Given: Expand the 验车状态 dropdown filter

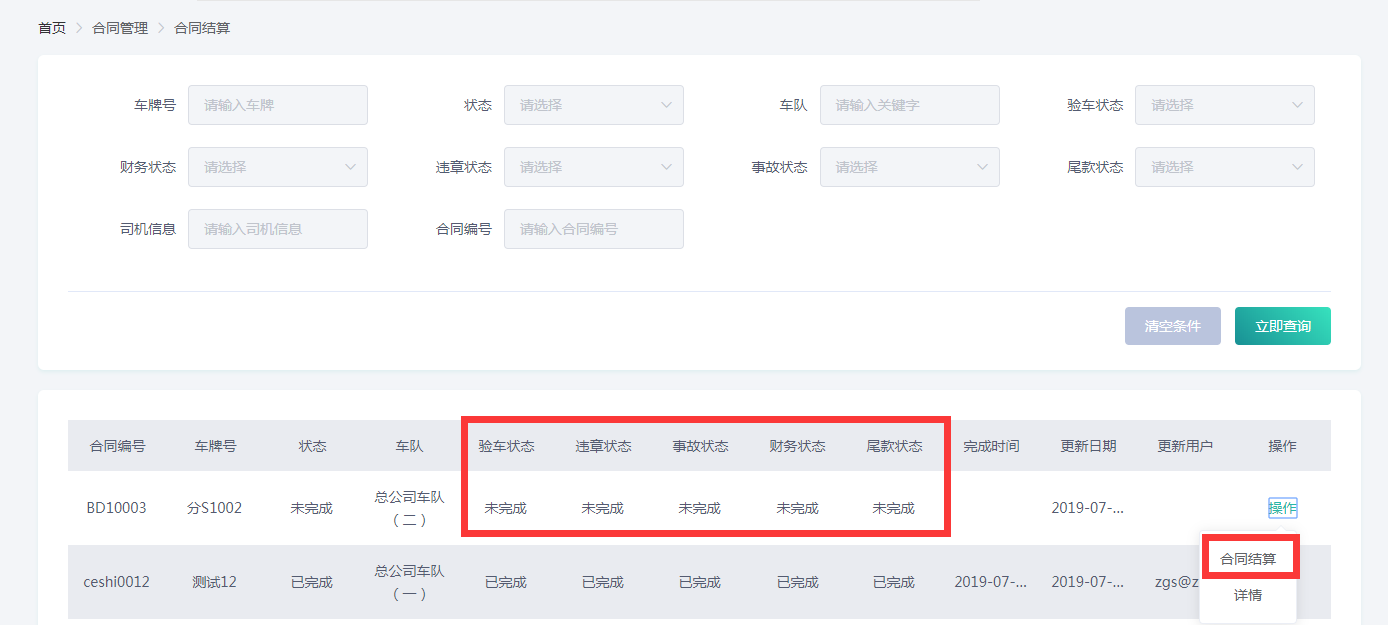Looking at the screenshot, I should (x=1224, y=105).
